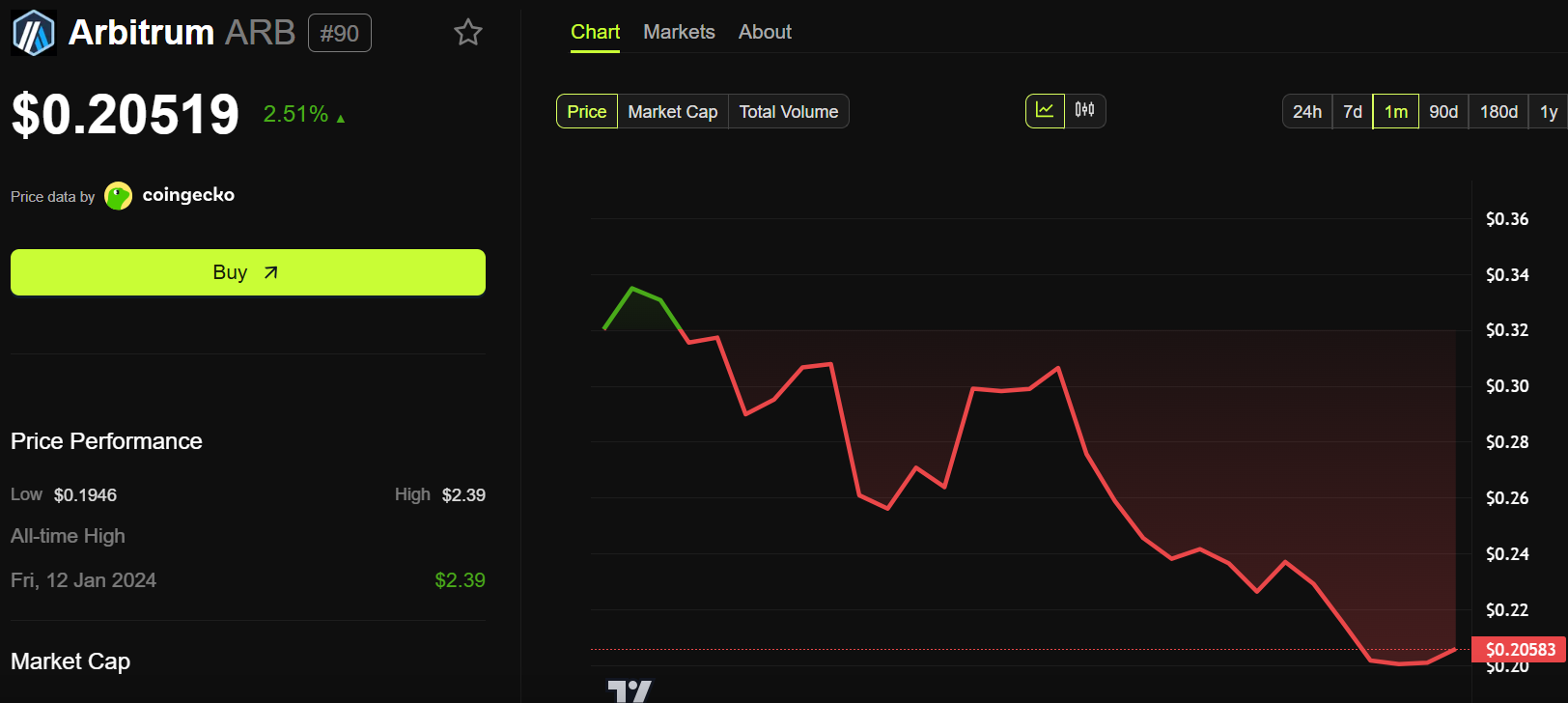Viewport: 1568px width, 703px height.
Task: Click the $0.30 axis label
Action: click(x=1507, y=386)
